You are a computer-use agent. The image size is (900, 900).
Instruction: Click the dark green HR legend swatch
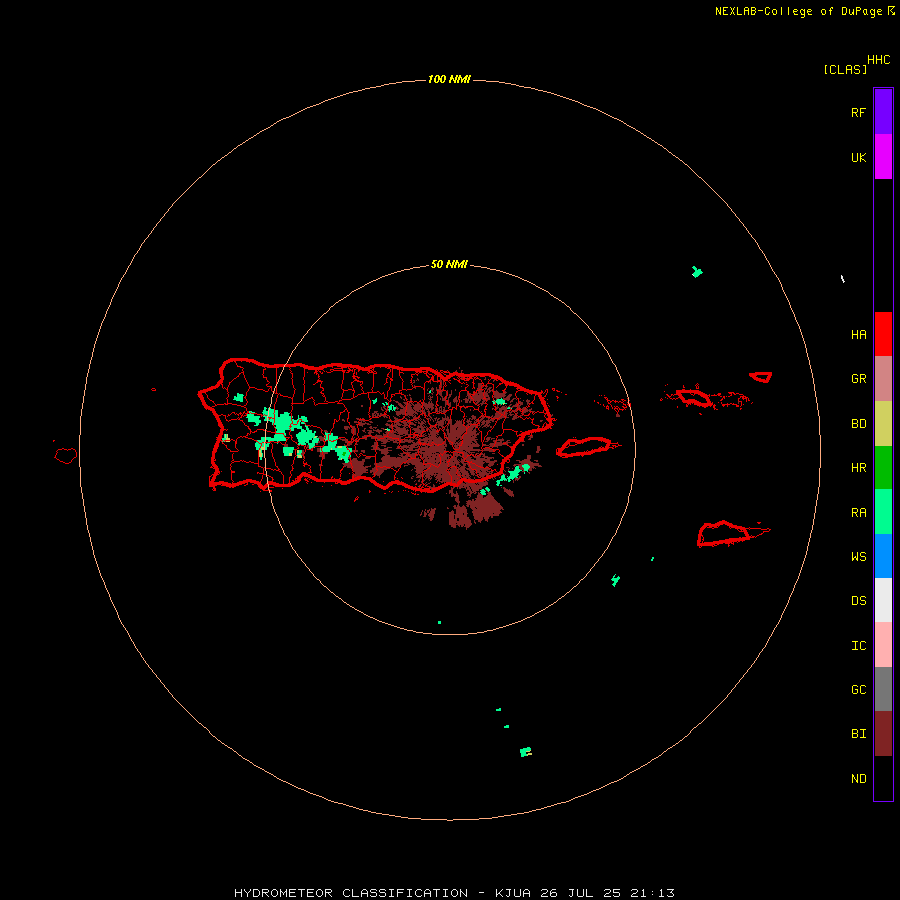[x=883, y=468]
